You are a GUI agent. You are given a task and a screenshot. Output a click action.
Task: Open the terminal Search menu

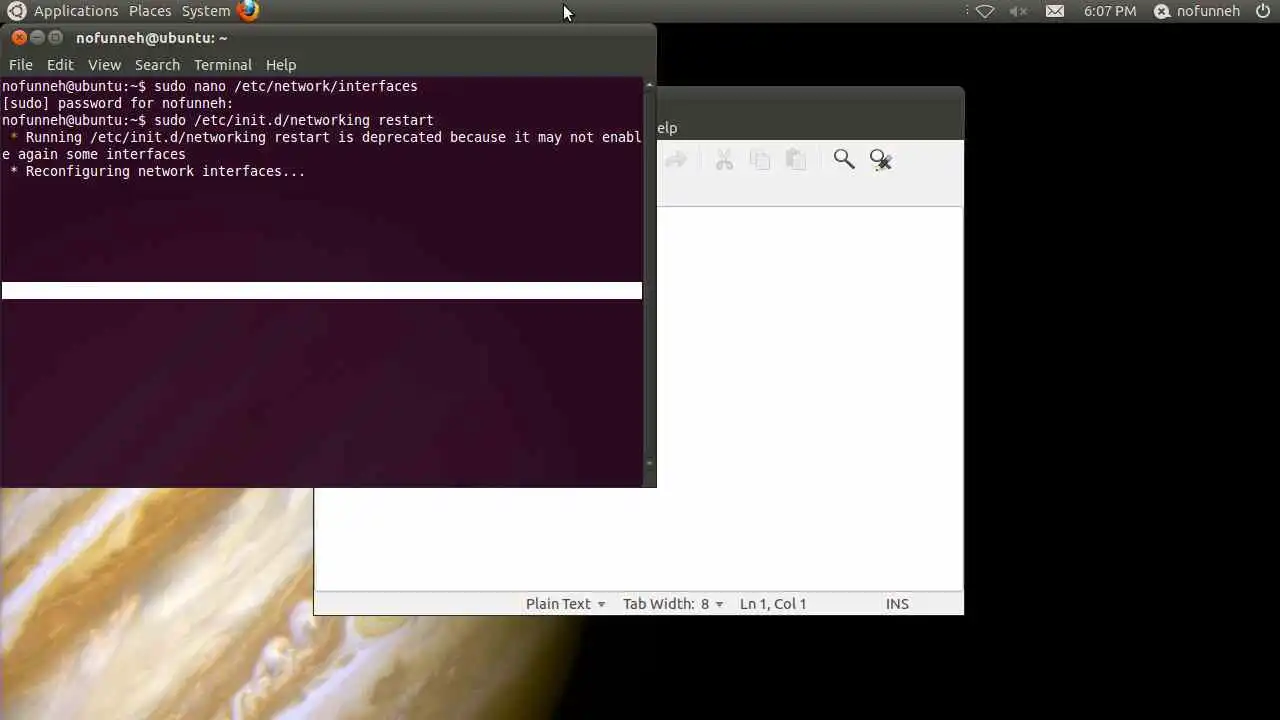tap(157, 65)
